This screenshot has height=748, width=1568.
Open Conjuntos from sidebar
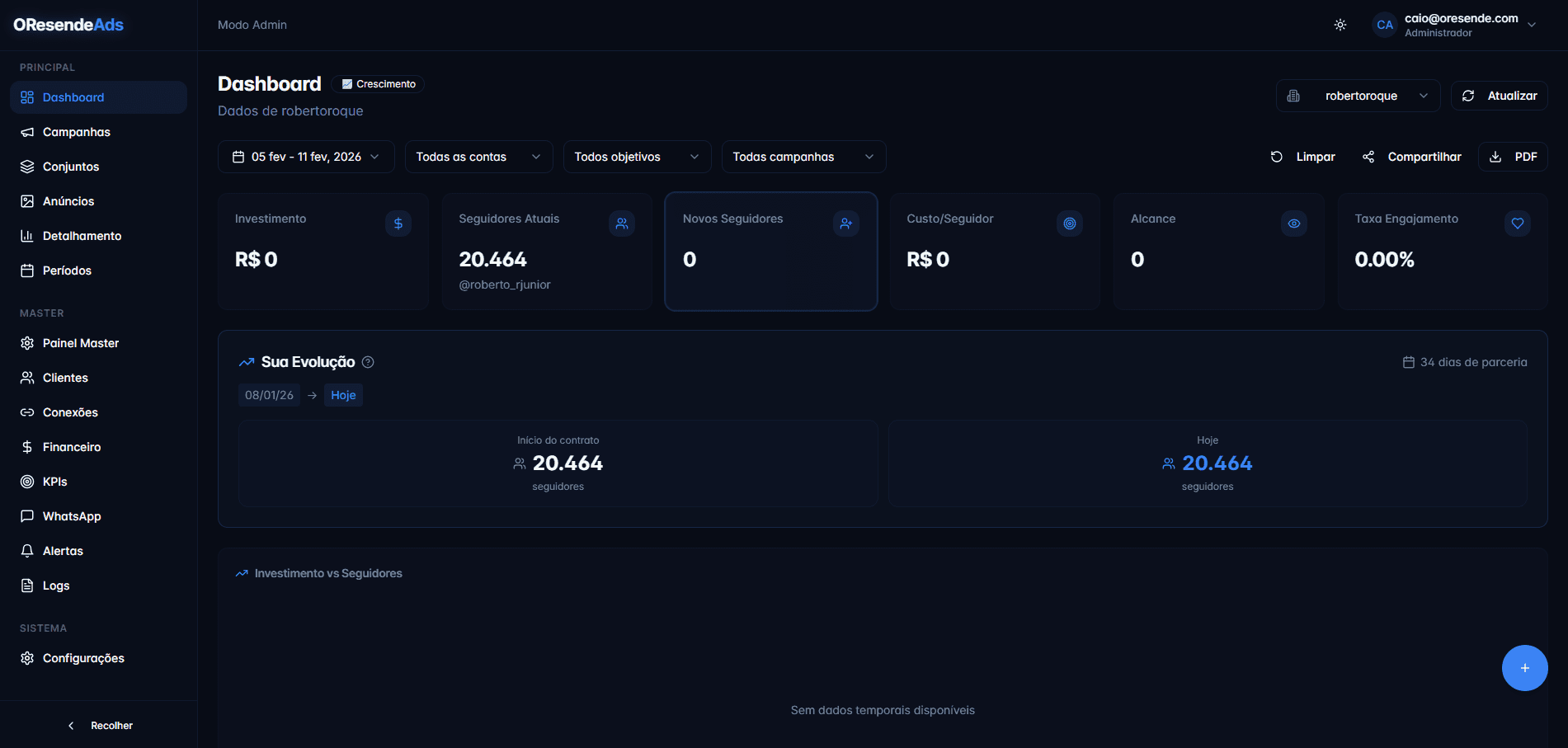click(x=98, y=167)
